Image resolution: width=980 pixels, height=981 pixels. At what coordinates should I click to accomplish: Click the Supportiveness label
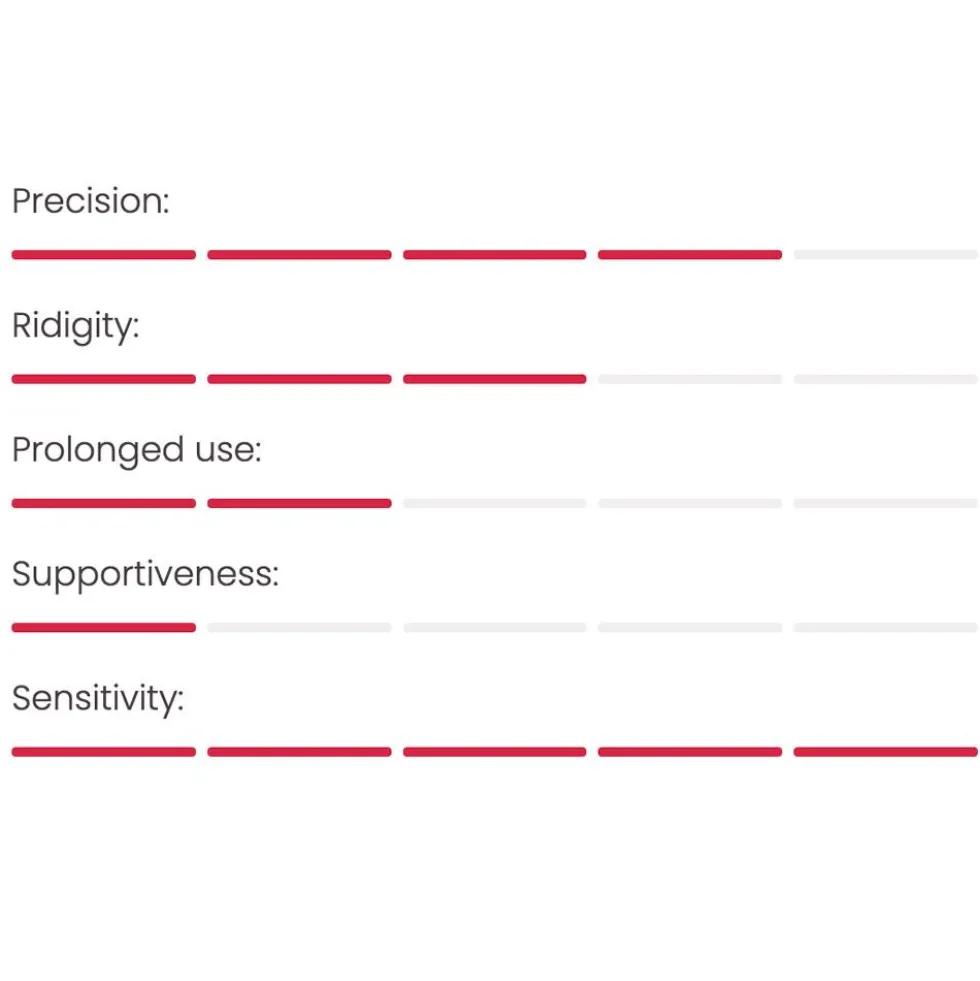coord(145,575)
